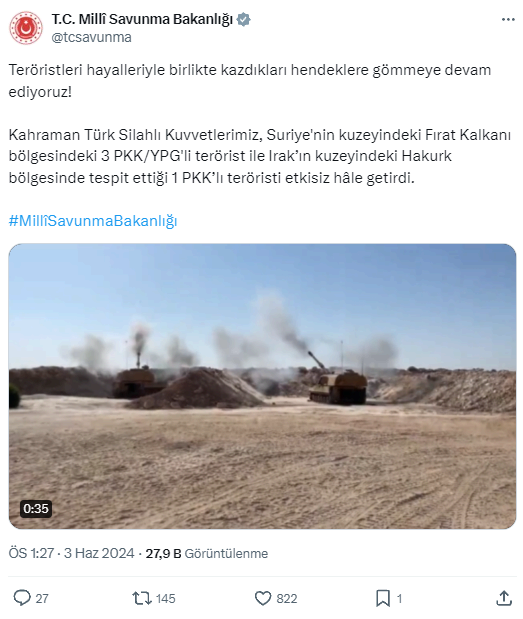Click the share upload icon
The height and width of the screenshot is (619, 523).
[504, 598]
